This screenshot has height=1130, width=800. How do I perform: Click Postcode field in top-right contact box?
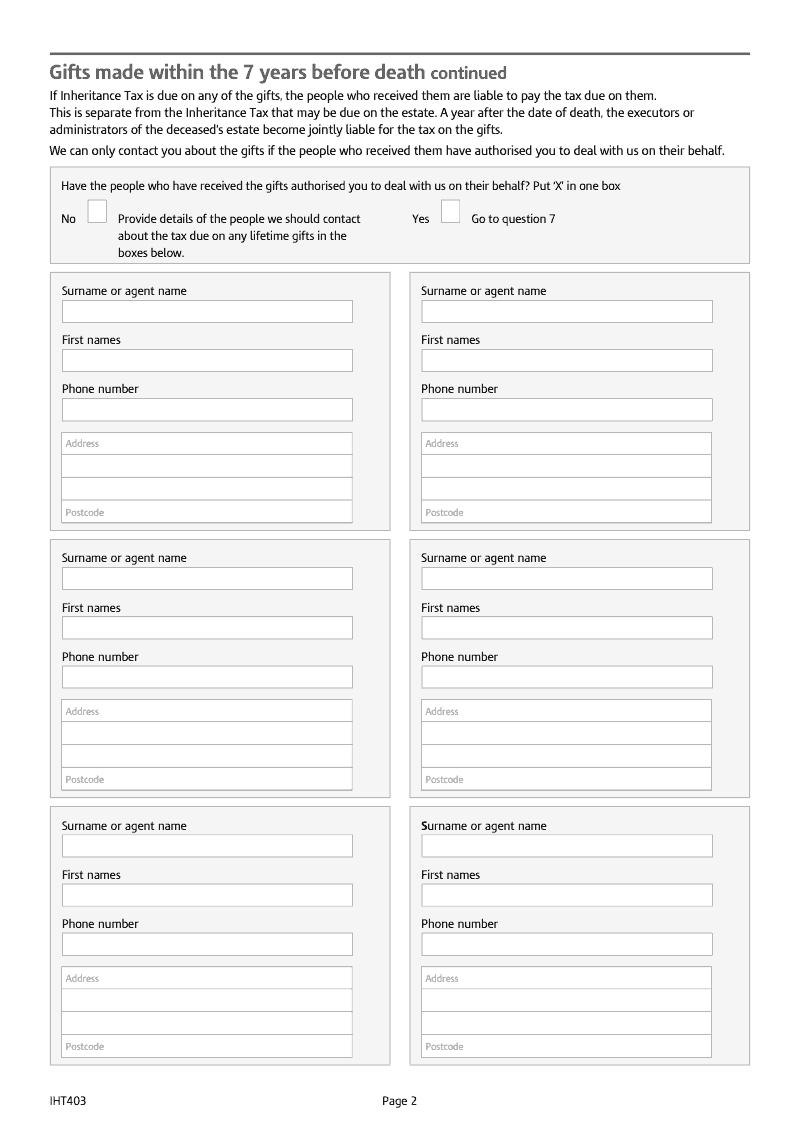[566, 512]
